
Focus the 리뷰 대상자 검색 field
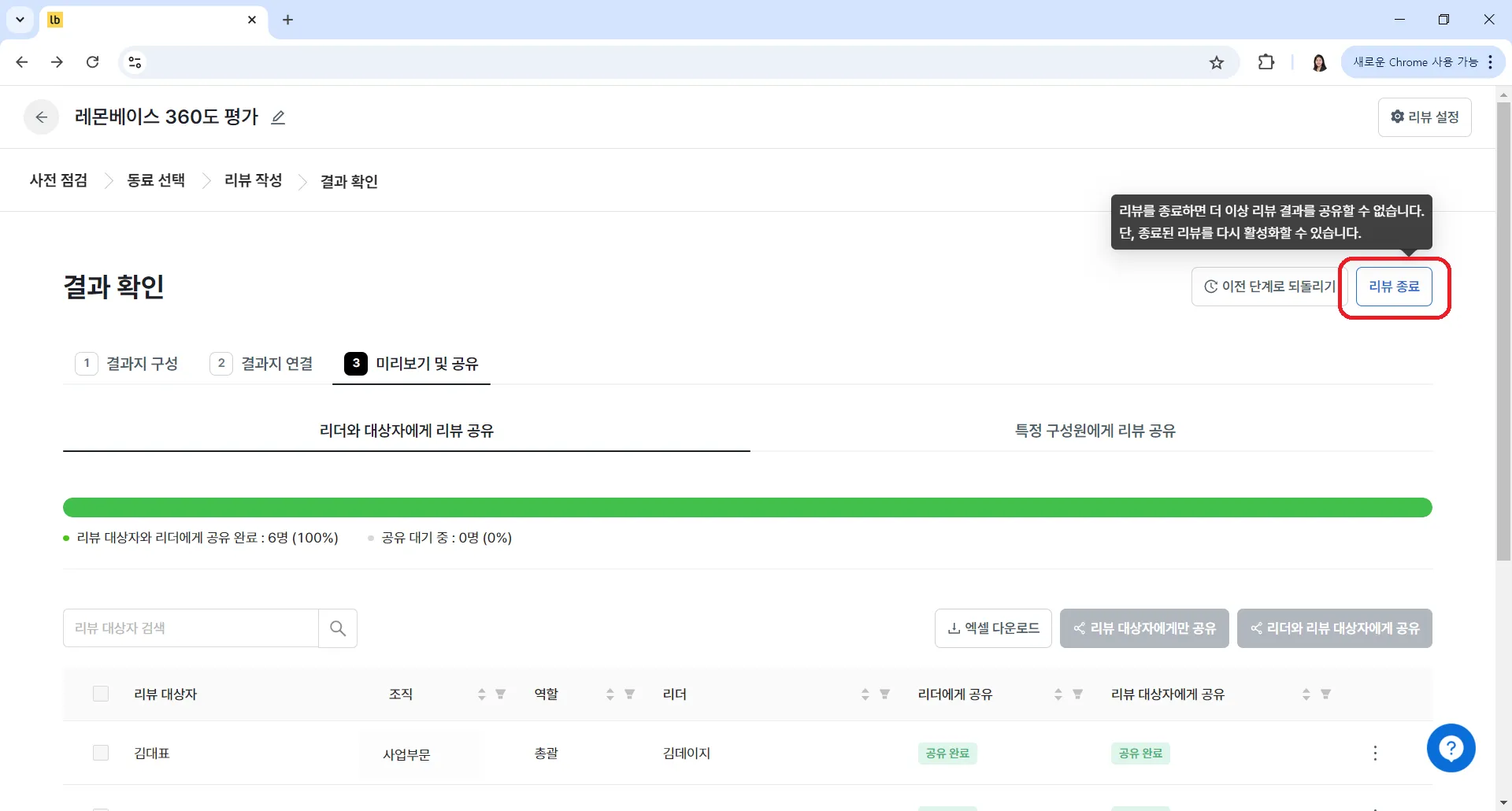pos(191,628)
